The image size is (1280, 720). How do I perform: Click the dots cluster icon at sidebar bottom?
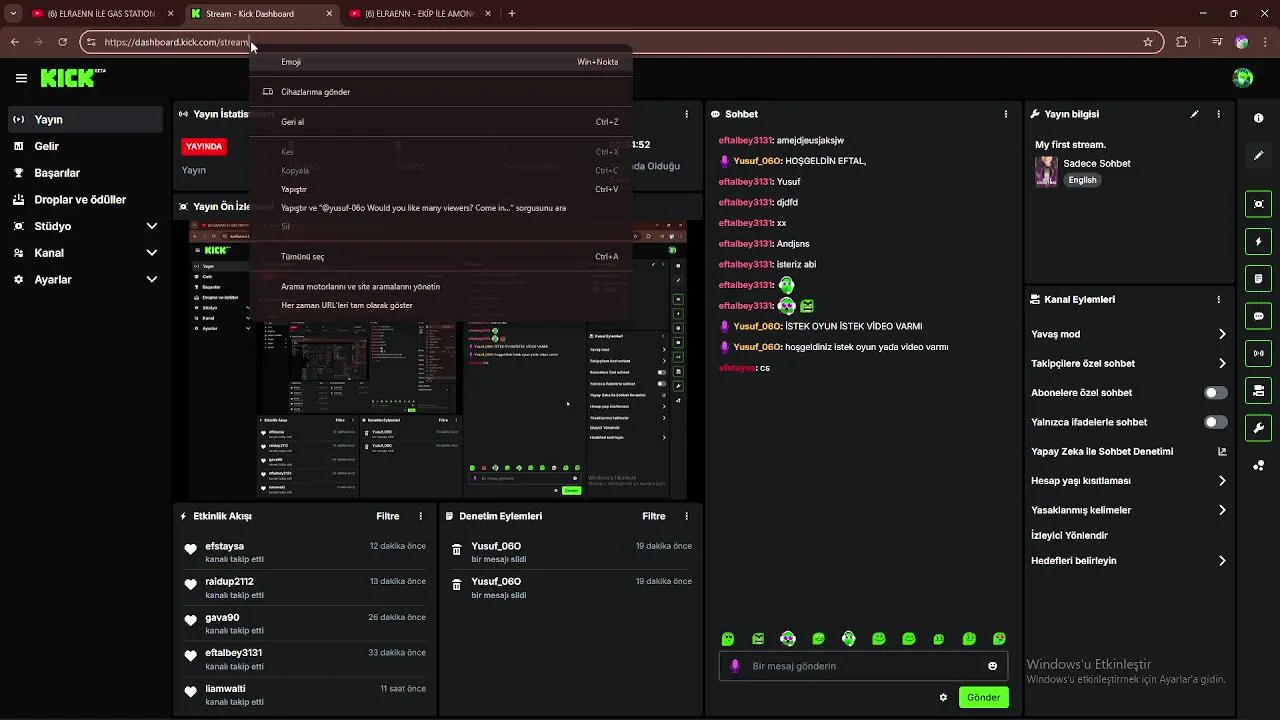click(1258, 466)
